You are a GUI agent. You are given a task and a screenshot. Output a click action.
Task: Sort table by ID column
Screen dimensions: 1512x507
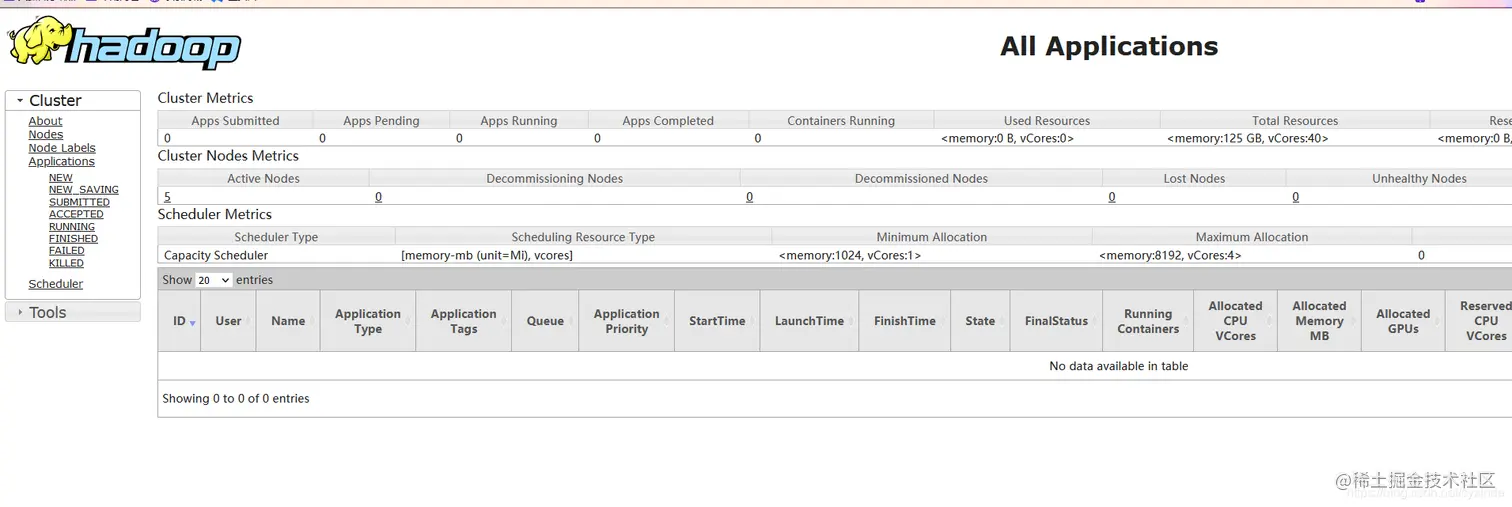tap(179, 321)
